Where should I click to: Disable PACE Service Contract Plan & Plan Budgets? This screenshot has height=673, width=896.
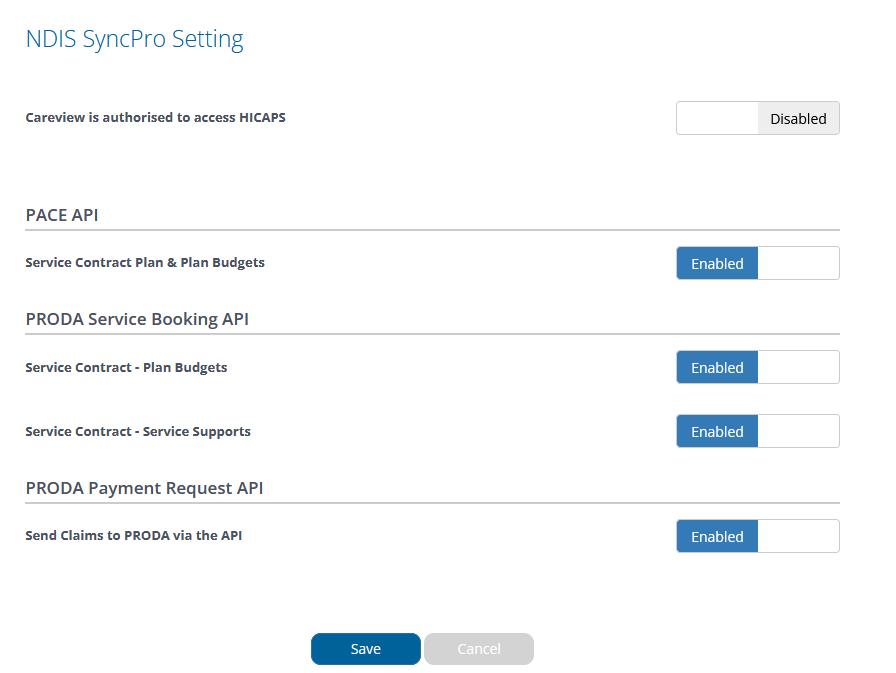(758, 263)
